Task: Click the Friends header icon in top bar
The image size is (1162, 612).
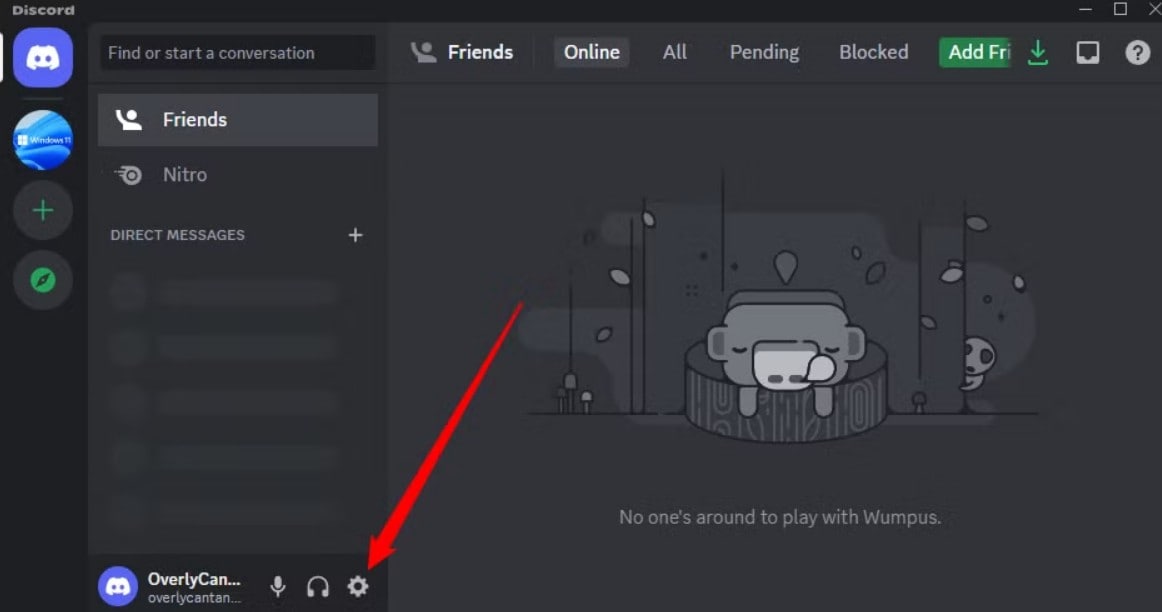Action: (x=424, y=53)
